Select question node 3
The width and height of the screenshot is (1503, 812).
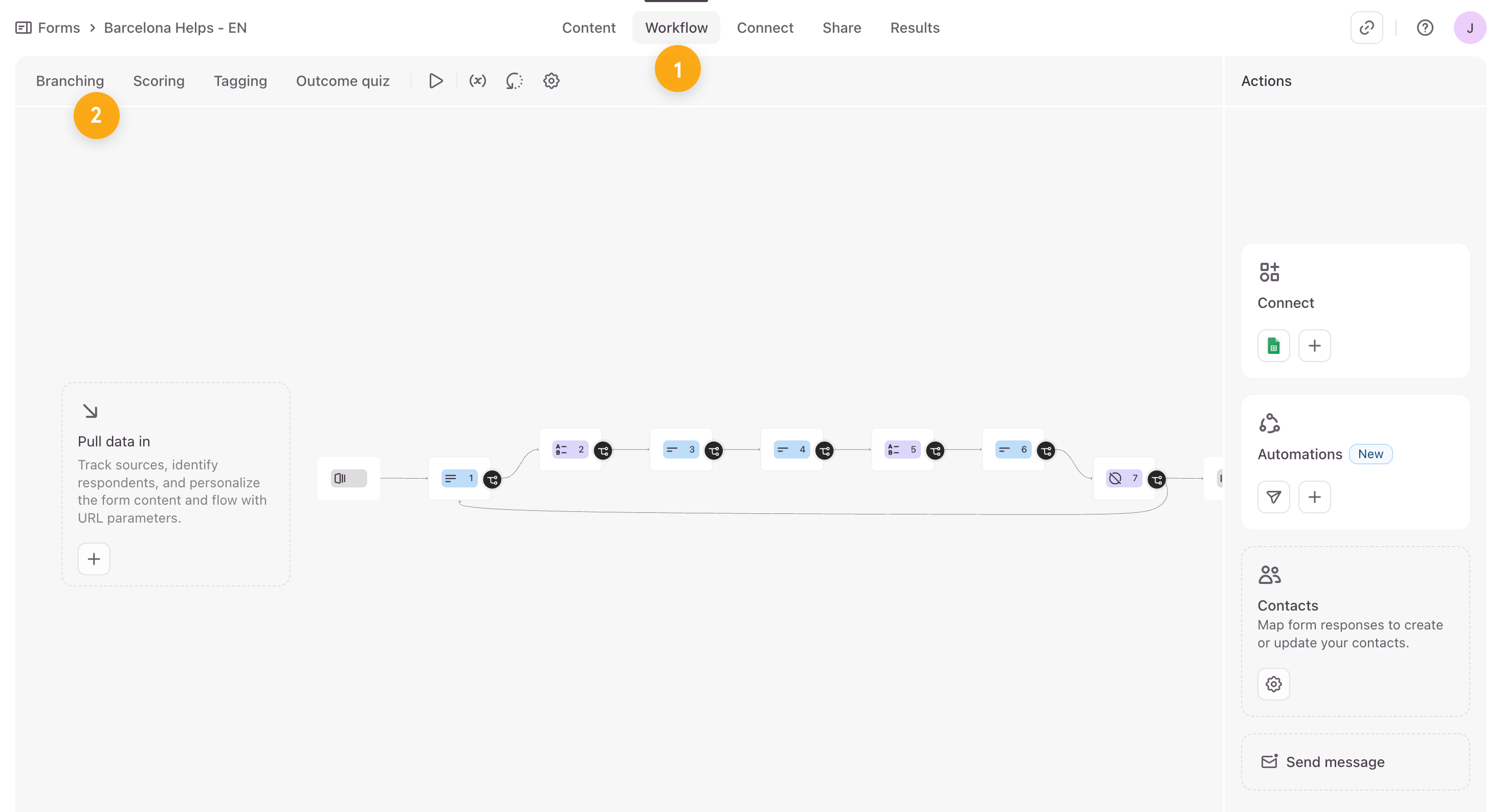680,449
